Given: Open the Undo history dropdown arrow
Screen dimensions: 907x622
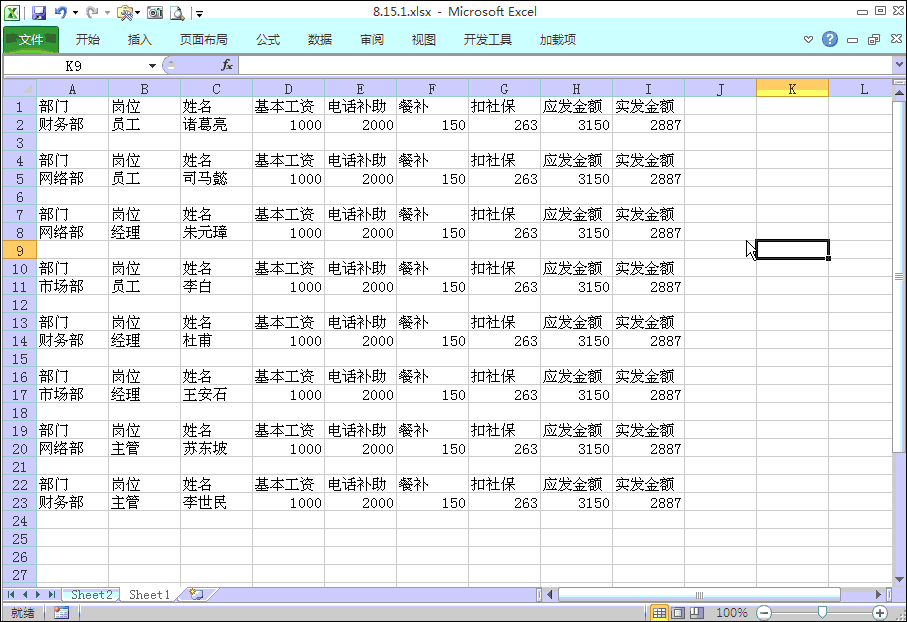Looking at the screenshot, I should pyautogui.click(x=75, y=13).
